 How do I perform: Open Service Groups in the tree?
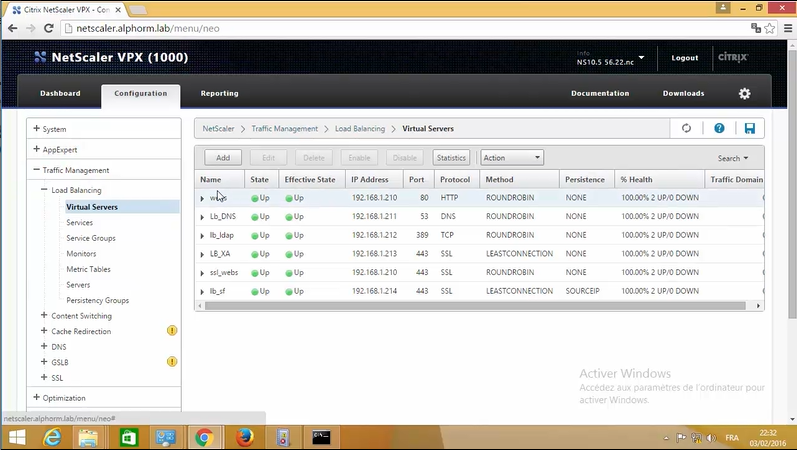click(x=91, y=238)
